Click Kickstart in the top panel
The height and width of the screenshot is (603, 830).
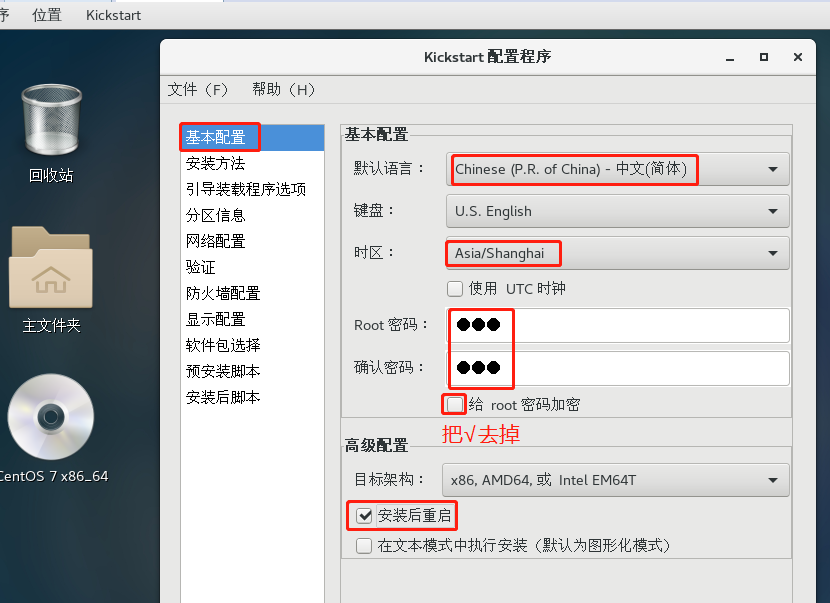[113, 15]
